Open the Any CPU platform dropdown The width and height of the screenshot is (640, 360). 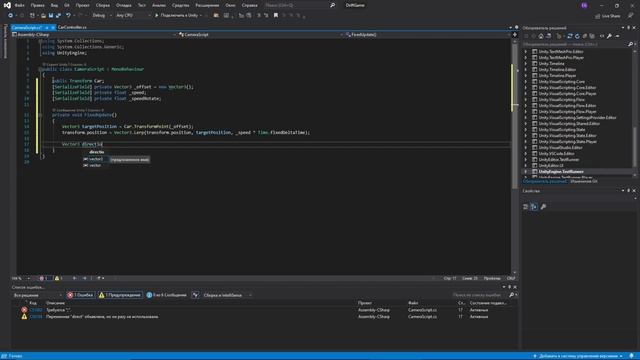pos(133,16)
